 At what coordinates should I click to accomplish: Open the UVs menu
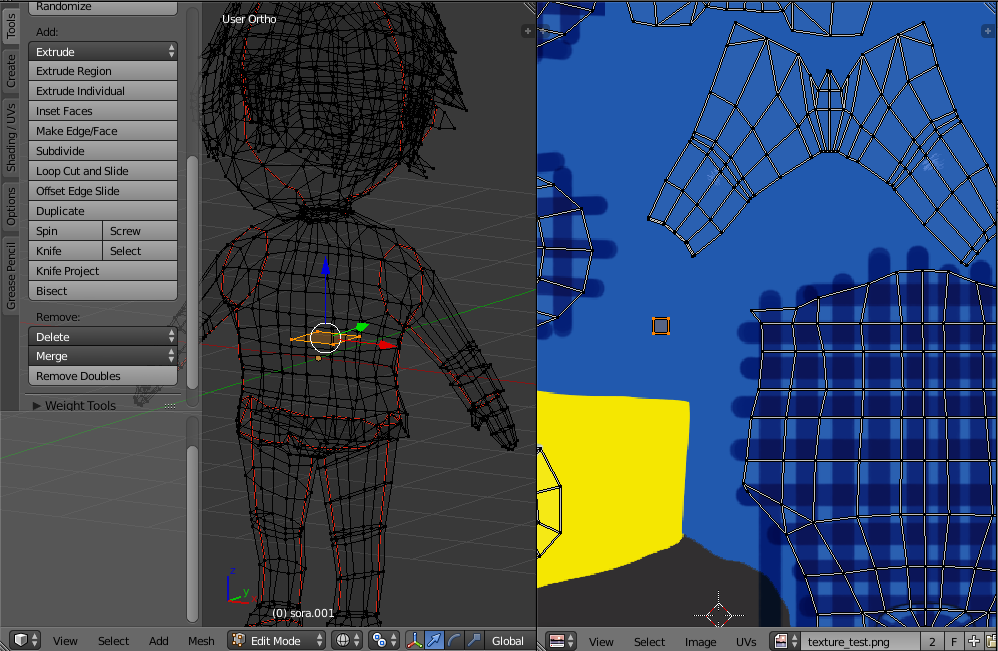[x=746, y=641]
